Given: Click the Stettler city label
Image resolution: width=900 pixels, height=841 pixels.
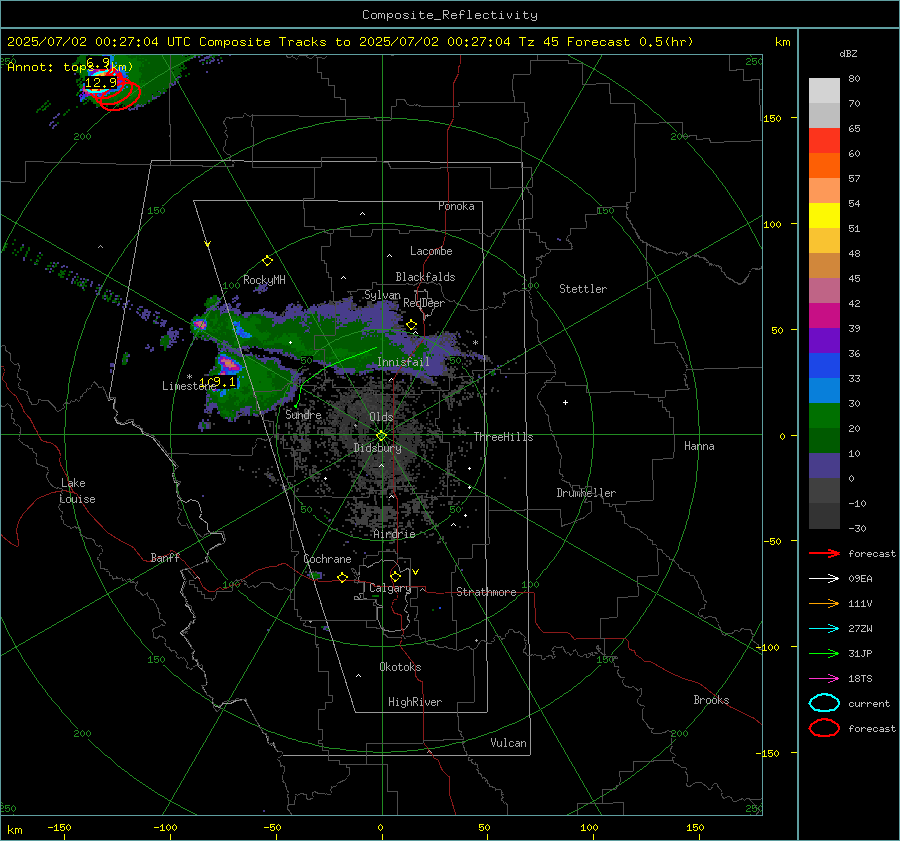Looking at the screenshot, I should point(583,289).
